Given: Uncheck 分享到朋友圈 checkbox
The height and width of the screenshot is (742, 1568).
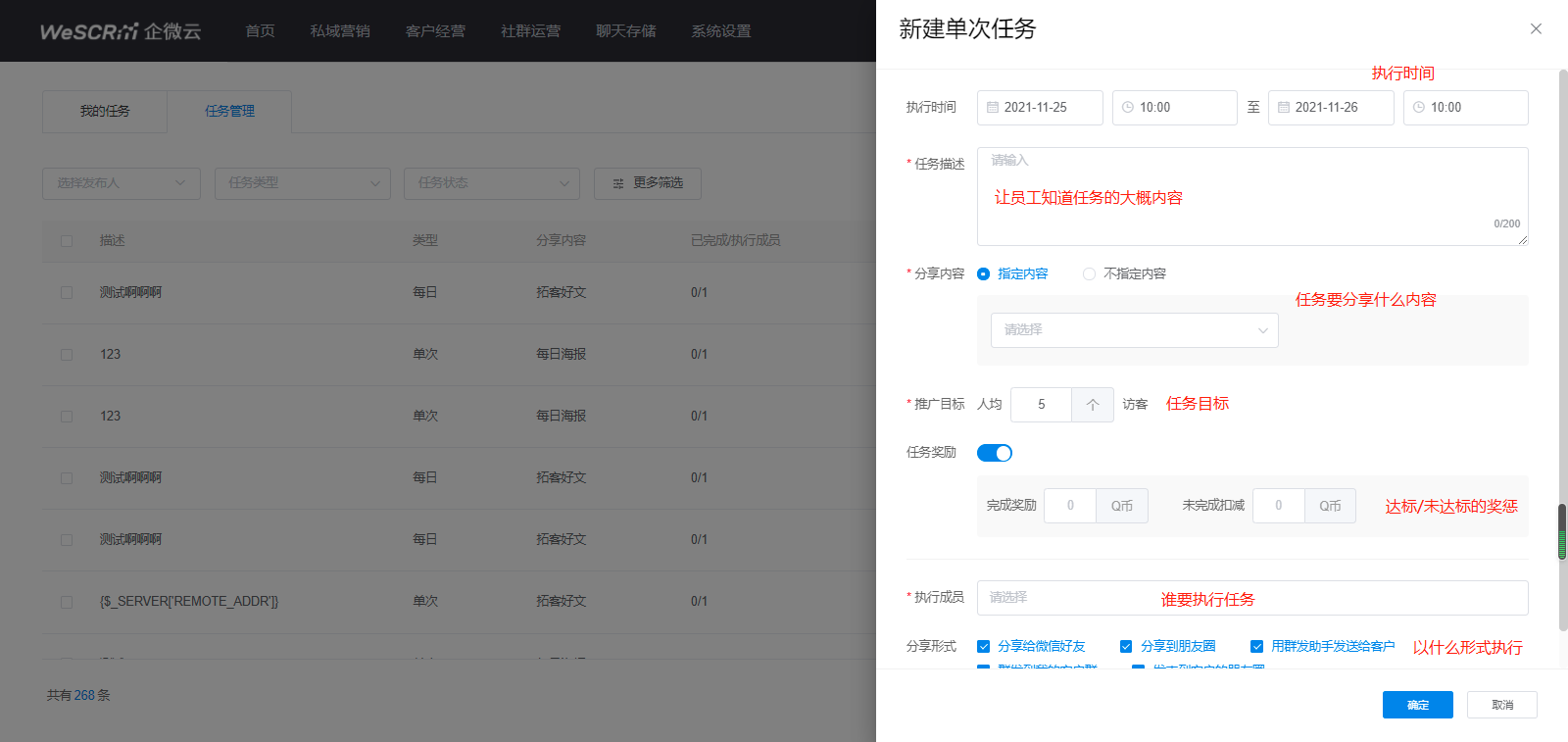Looking at the screenshot, I should pos(1126,647).
